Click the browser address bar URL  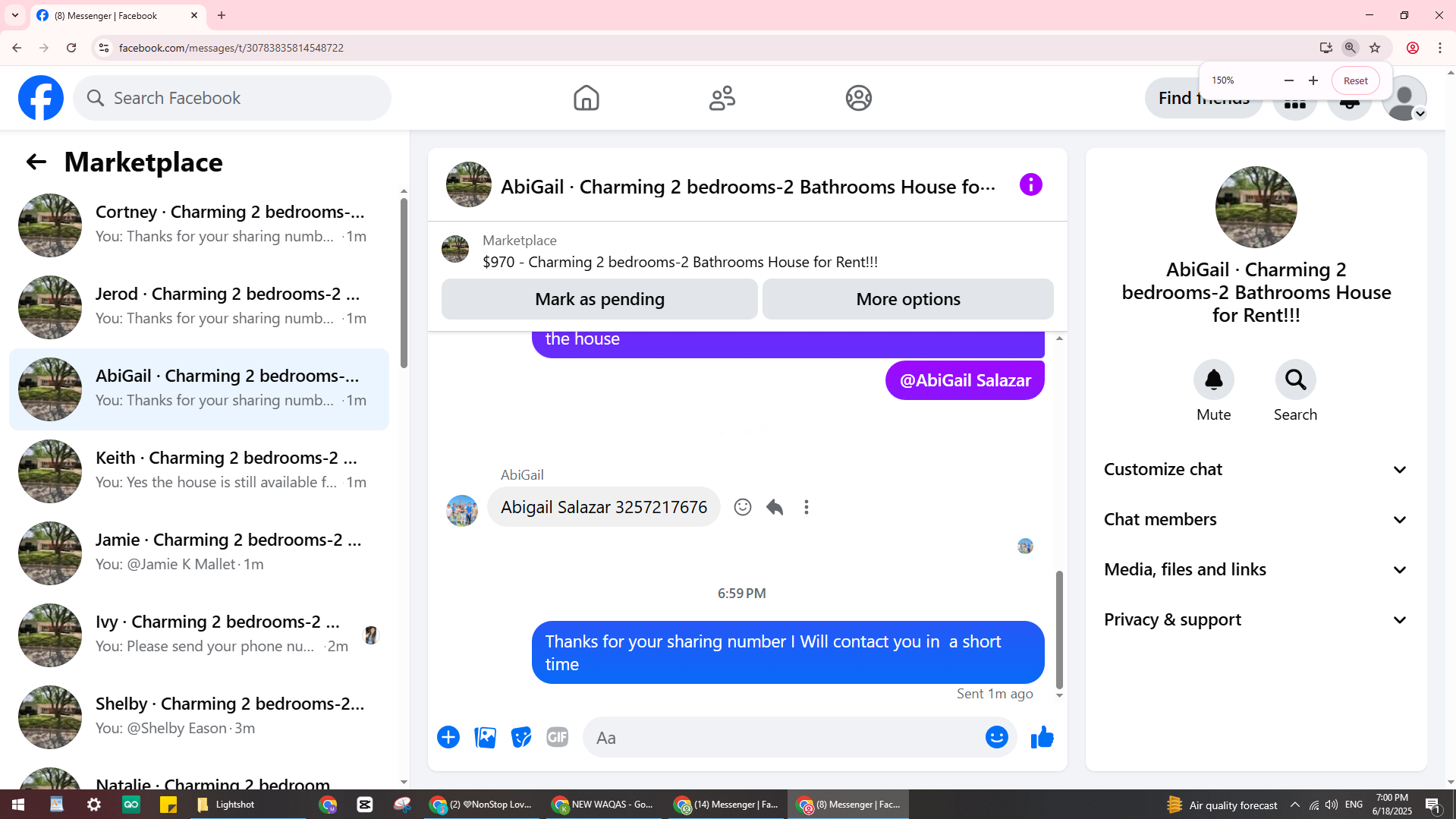(231, 48)
